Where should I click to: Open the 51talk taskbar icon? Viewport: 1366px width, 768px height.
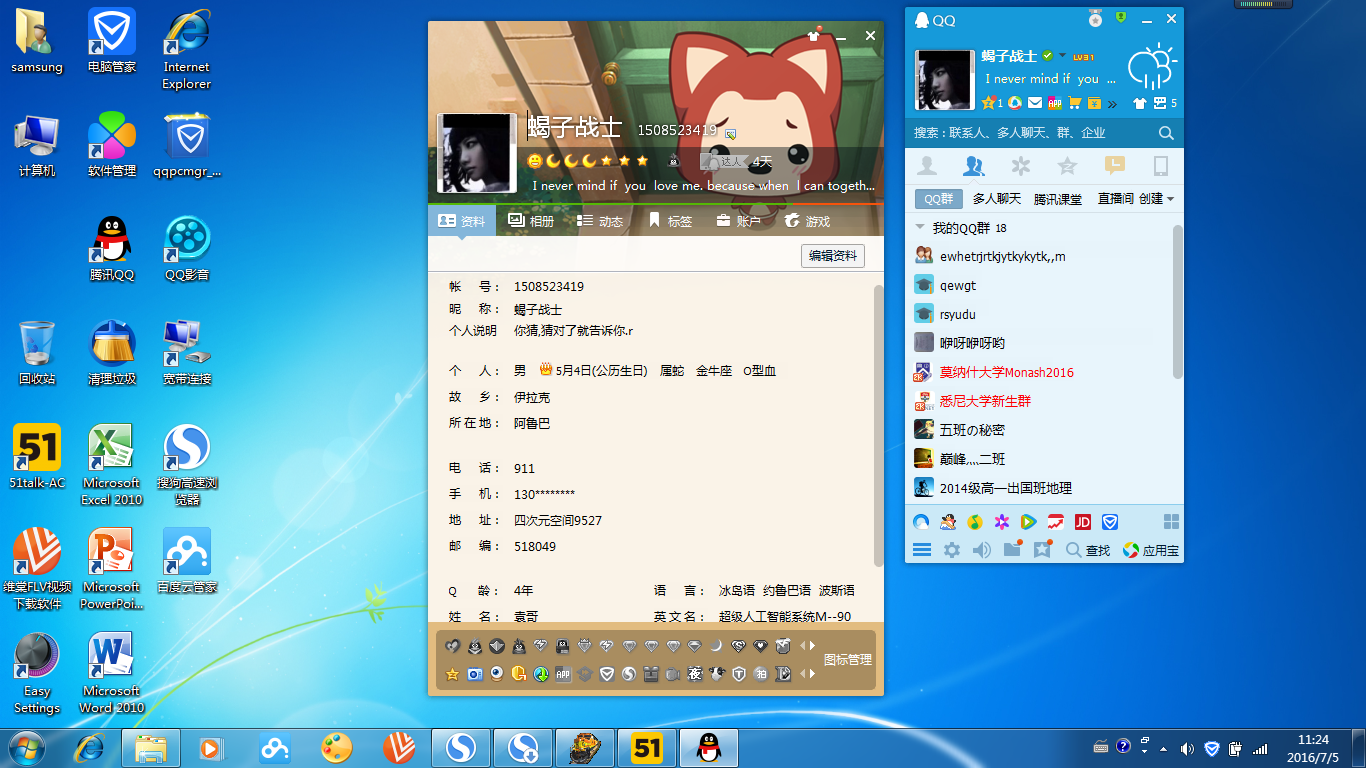[x=647, y=748]
